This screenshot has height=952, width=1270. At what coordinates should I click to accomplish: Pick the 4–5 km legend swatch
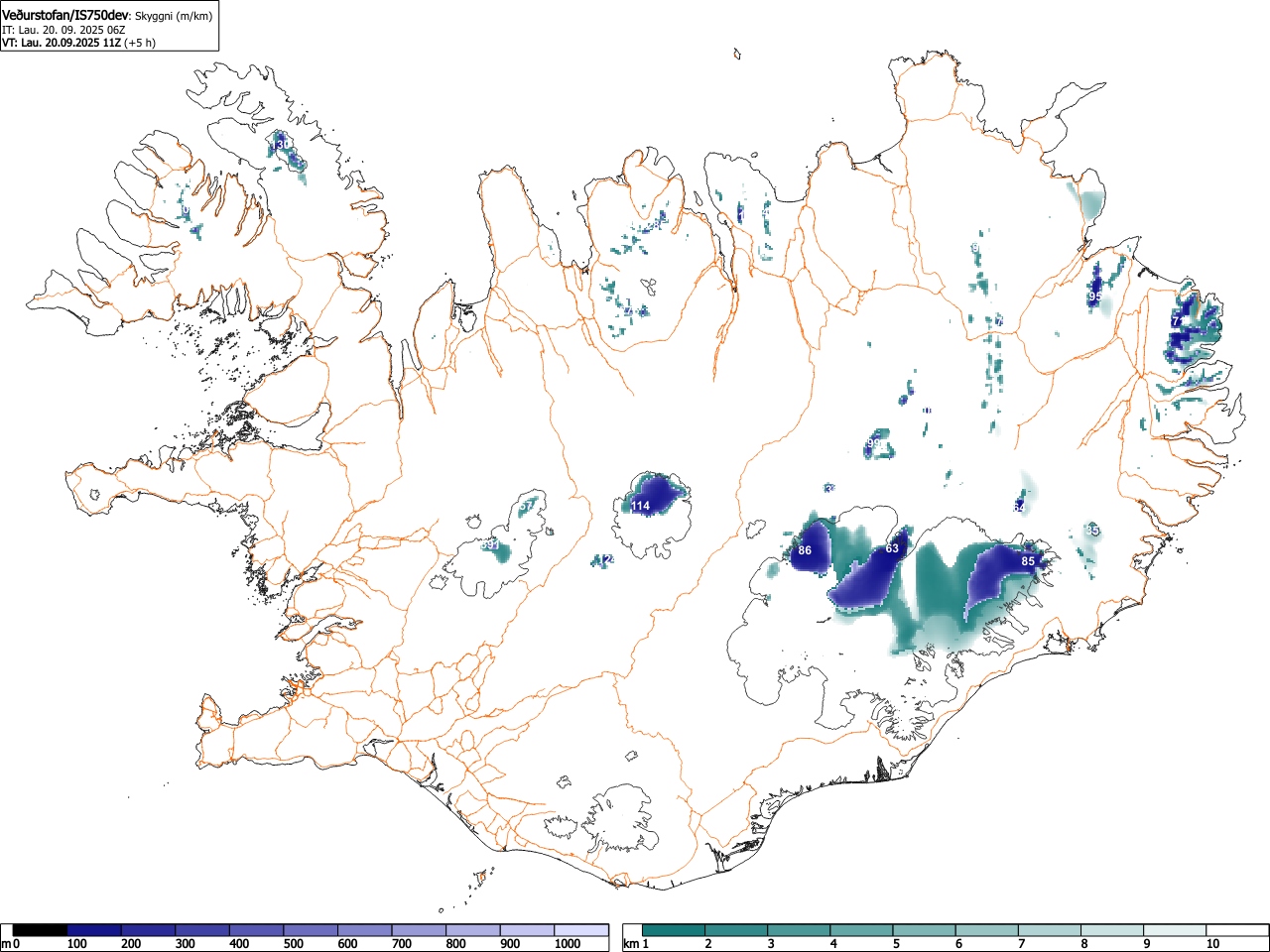(862, 930)
